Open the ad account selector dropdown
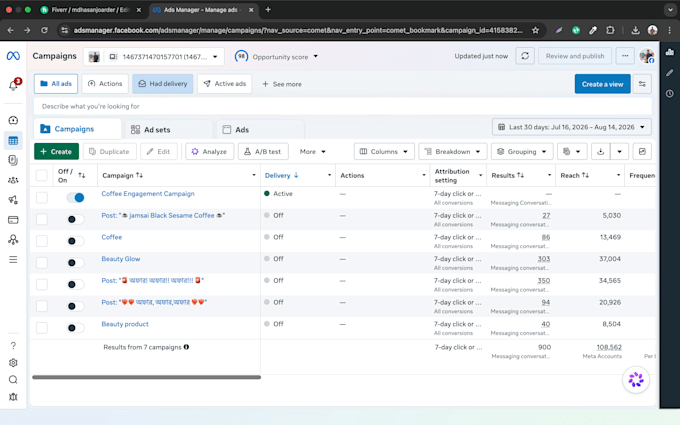This screenshot has width=680, height=425. click(x=154, y=57)
